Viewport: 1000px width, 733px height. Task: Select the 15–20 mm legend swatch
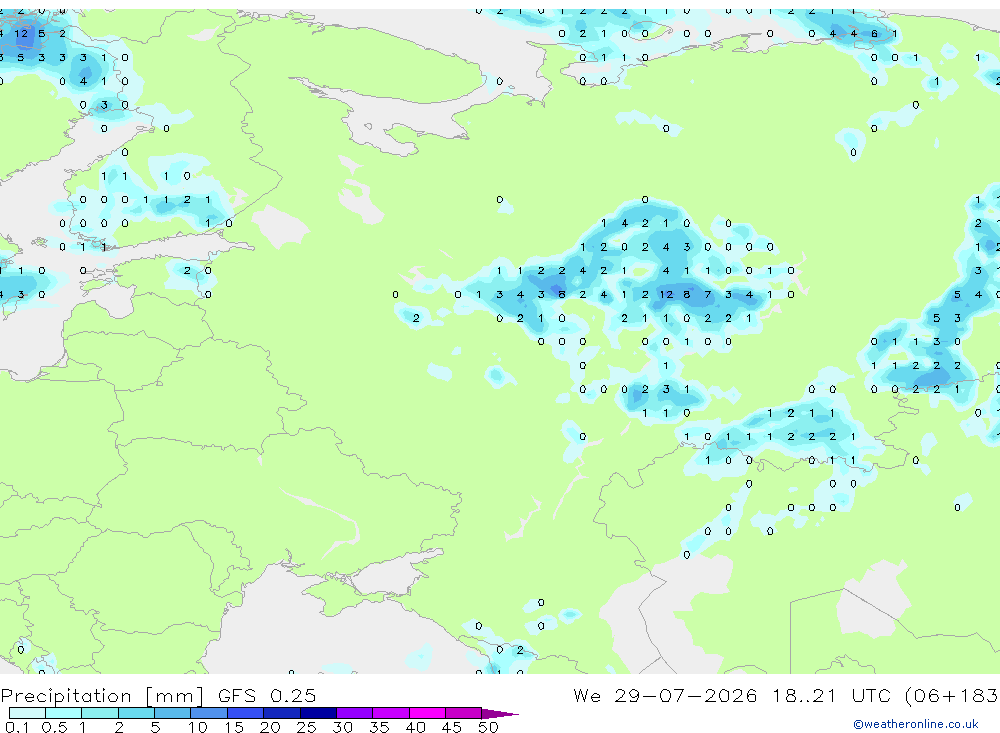(x=245, y=713)
